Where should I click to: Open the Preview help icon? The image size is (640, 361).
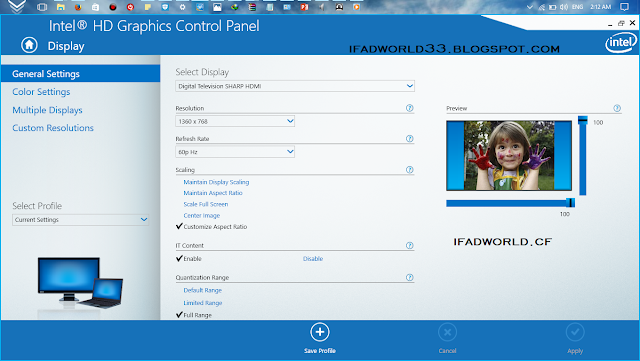point(617,108)
